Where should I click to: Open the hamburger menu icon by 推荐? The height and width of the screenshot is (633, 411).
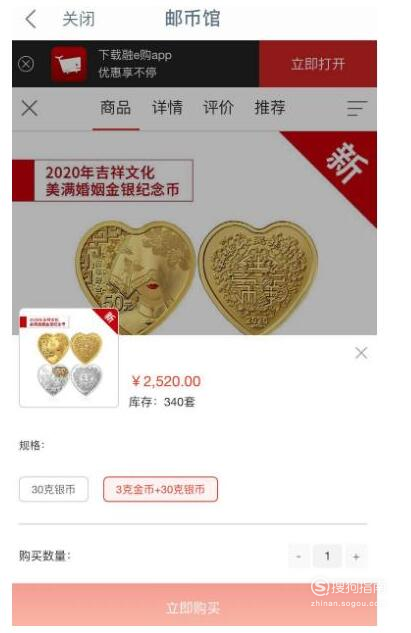coord(357,108)
